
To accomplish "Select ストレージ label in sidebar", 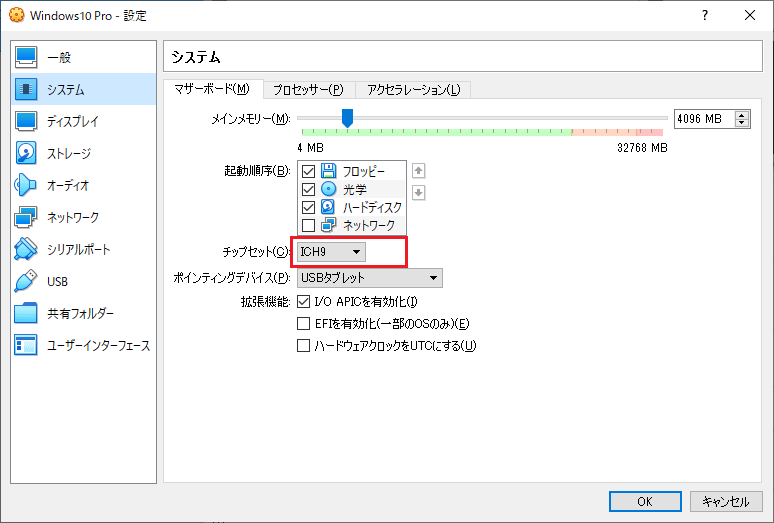I will tap(69, 153).
